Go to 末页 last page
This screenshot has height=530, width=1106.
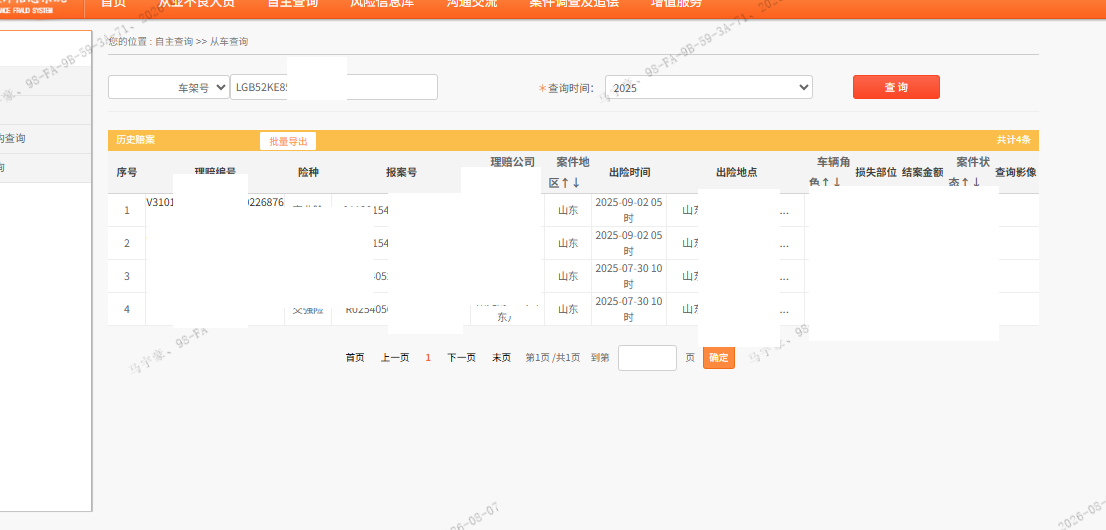502,358
